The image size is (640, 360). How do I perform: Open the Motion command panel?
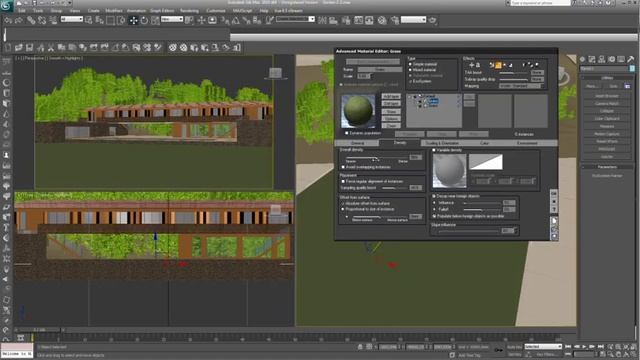pyautogui.click(x=611, y=59)
